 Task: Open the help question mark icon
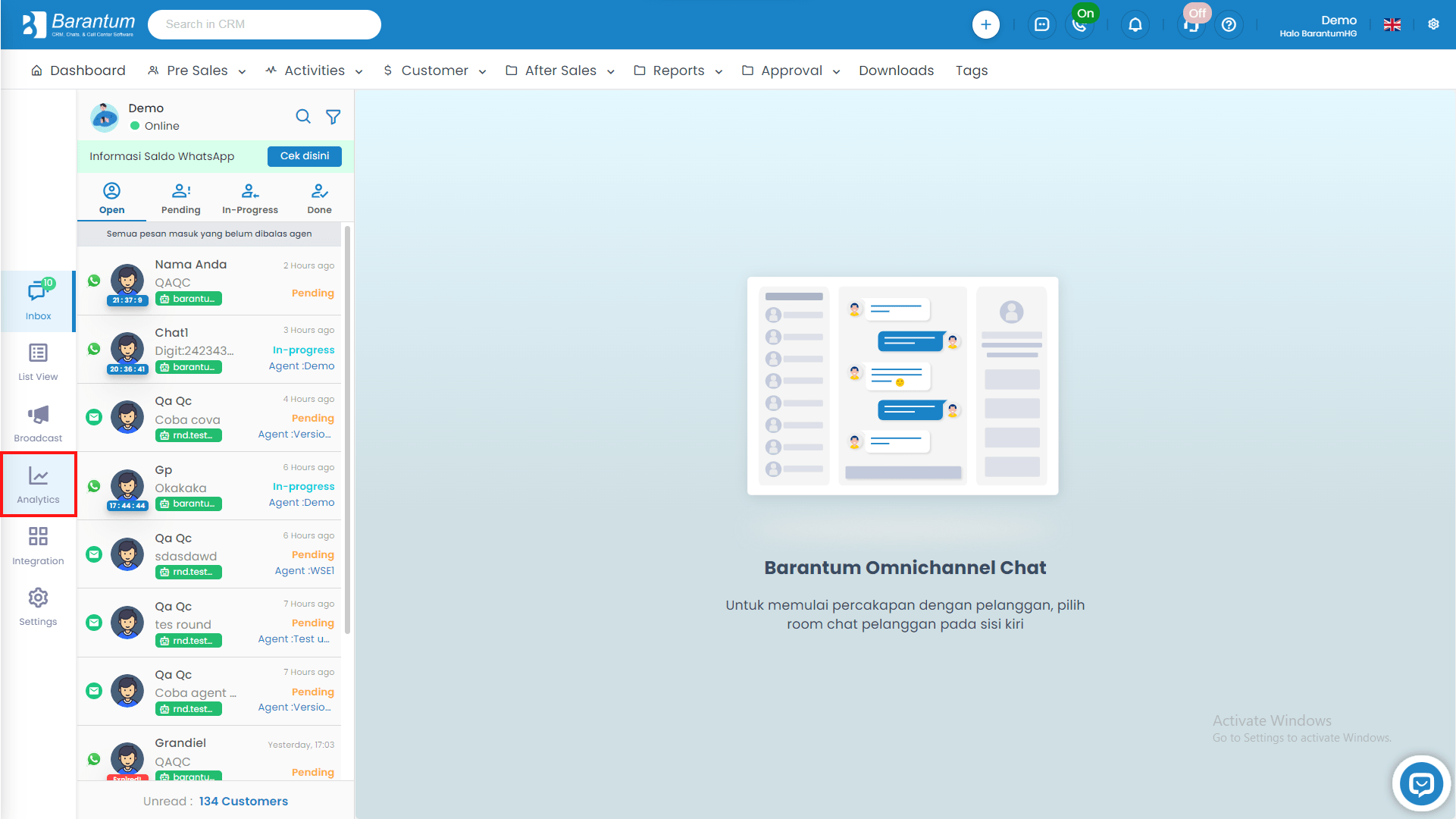coord(1229,24)
